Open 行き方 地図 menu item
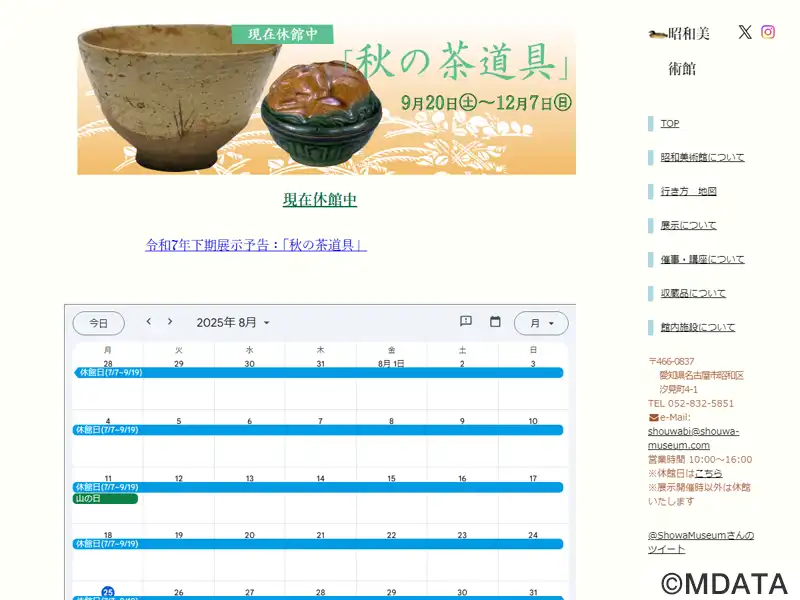Screen dimensions: 800x600 (688, 191)
